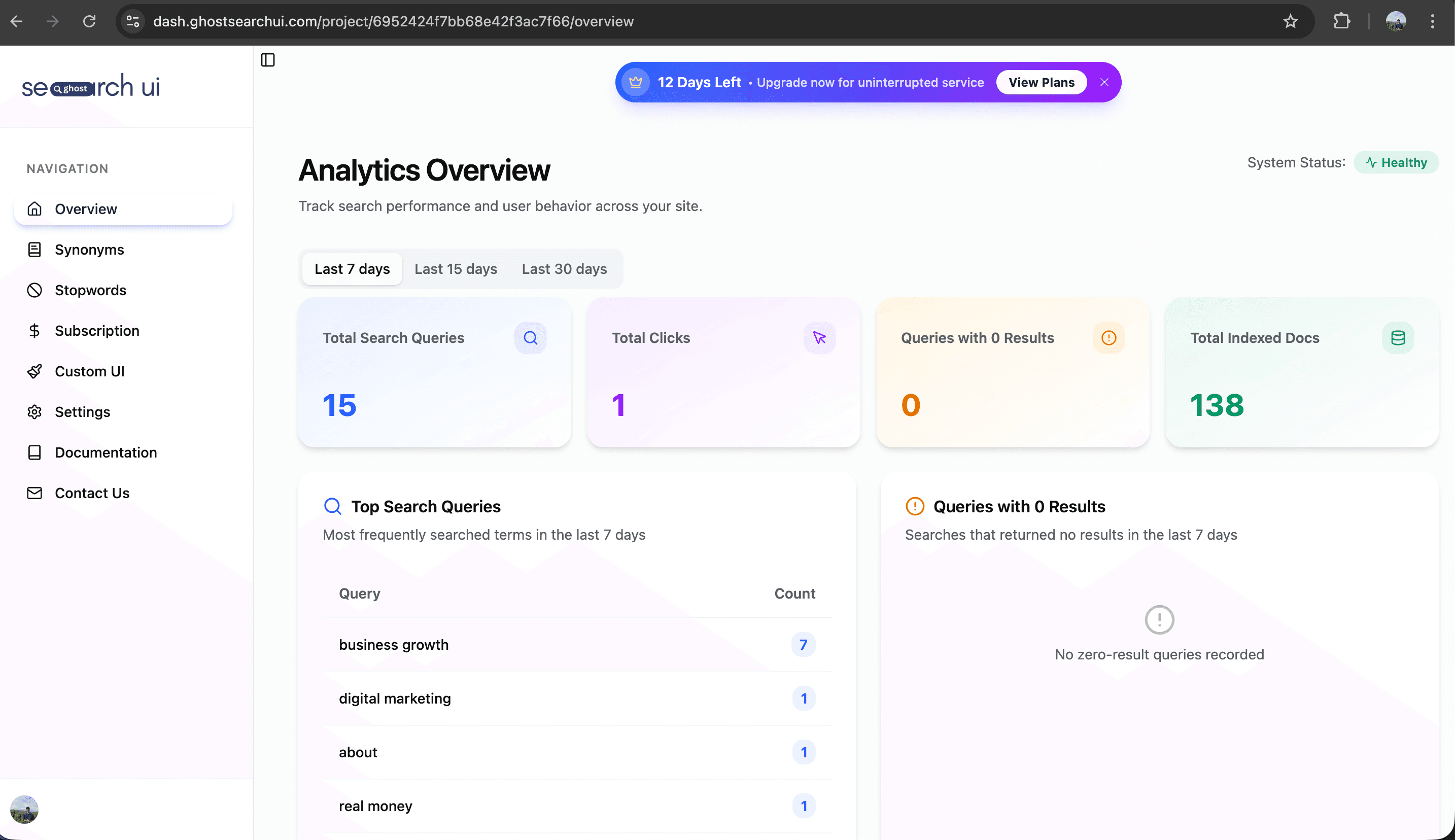Click the warning icon on Queries with 0 Results card
The image size is (1455, 840).
tap(1108, 337)
